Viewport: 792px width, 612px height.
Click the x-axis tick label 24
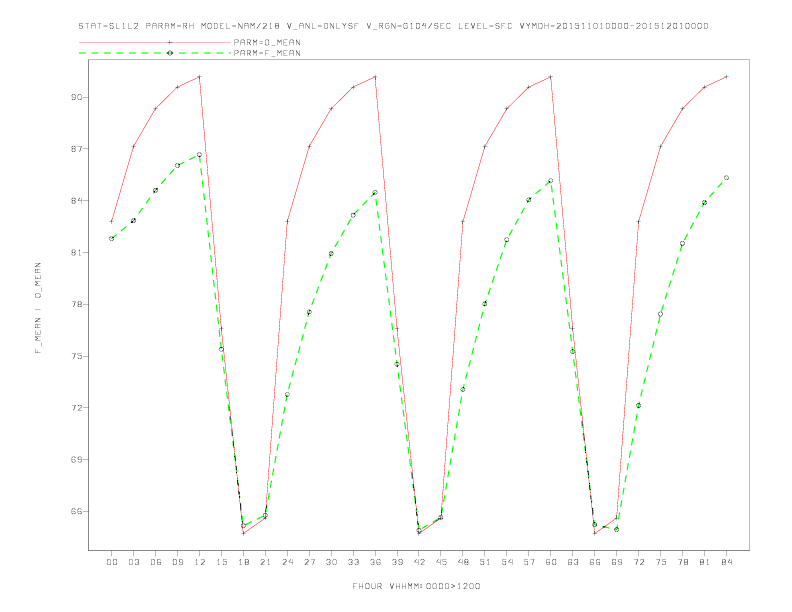tap(287, 562)
